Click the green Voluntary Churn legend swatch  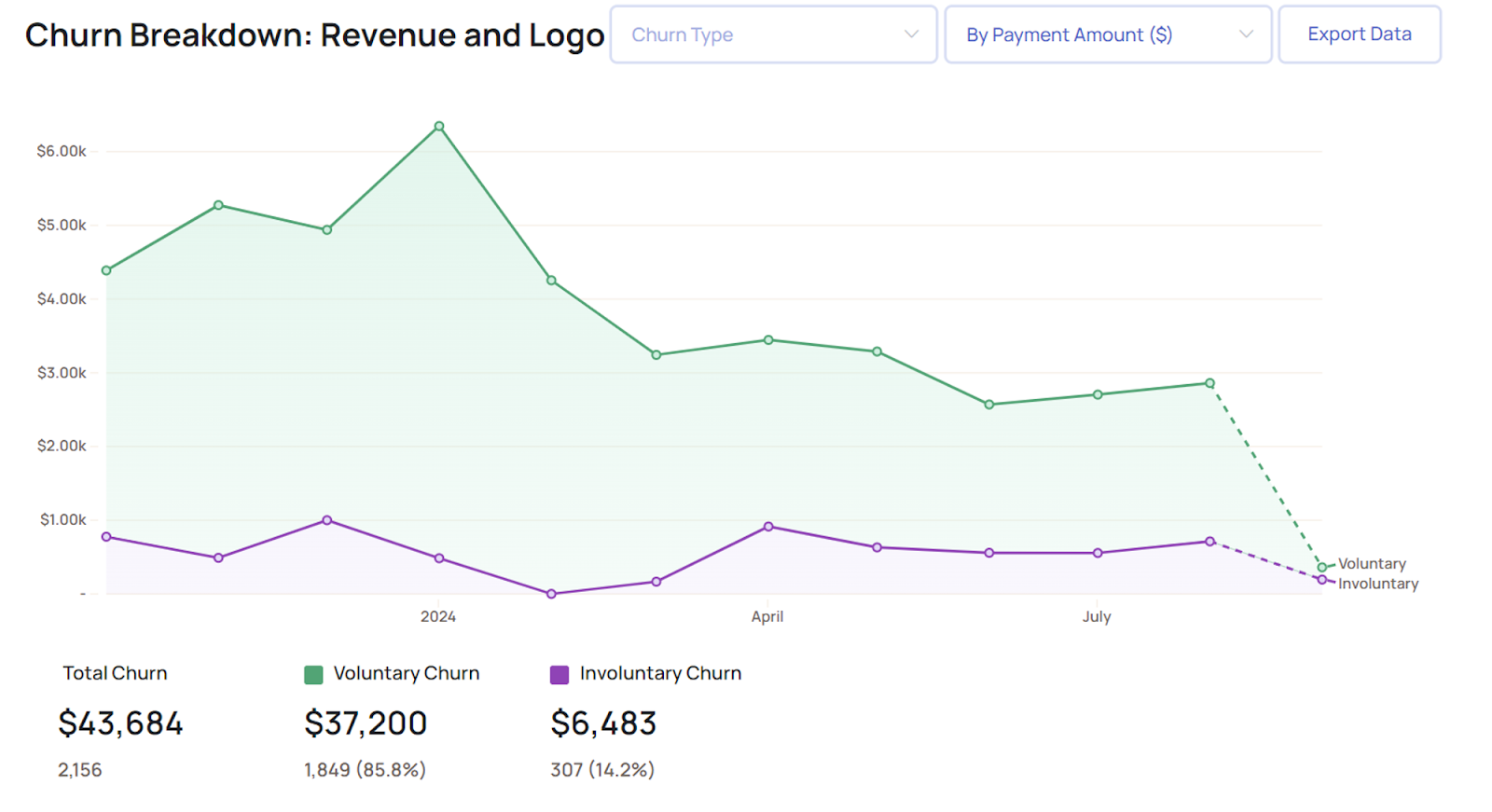click(x=313, y=674)
